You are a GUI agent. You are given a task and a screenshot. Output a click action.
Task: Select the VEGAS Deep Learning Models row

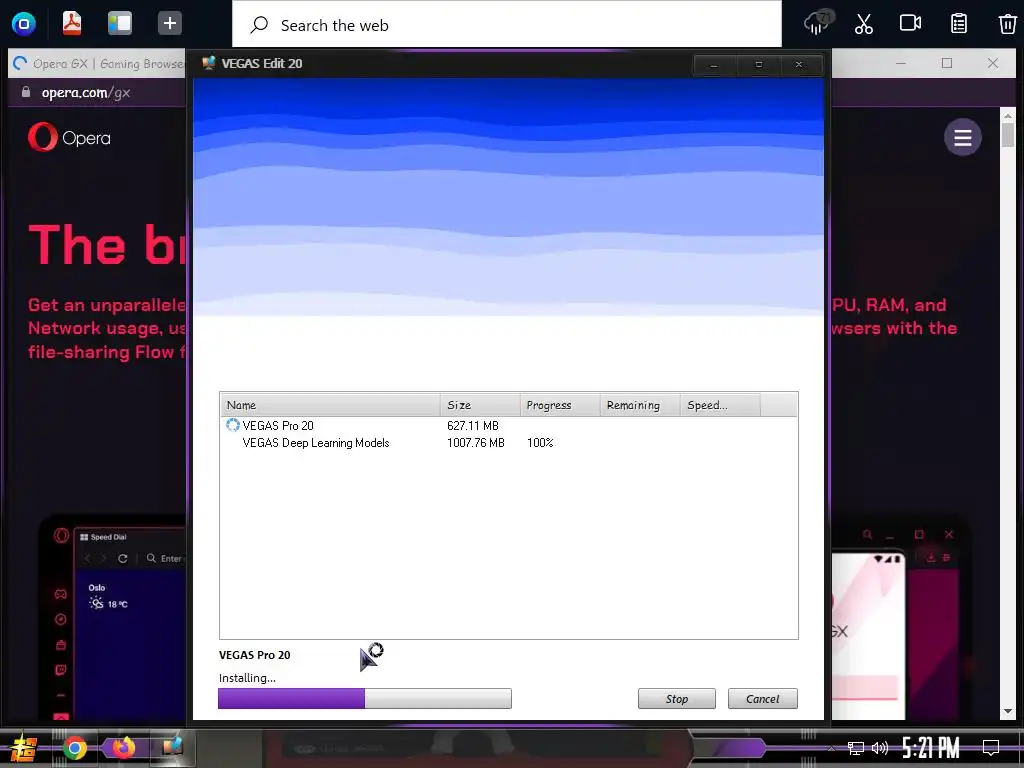(508, 443)
